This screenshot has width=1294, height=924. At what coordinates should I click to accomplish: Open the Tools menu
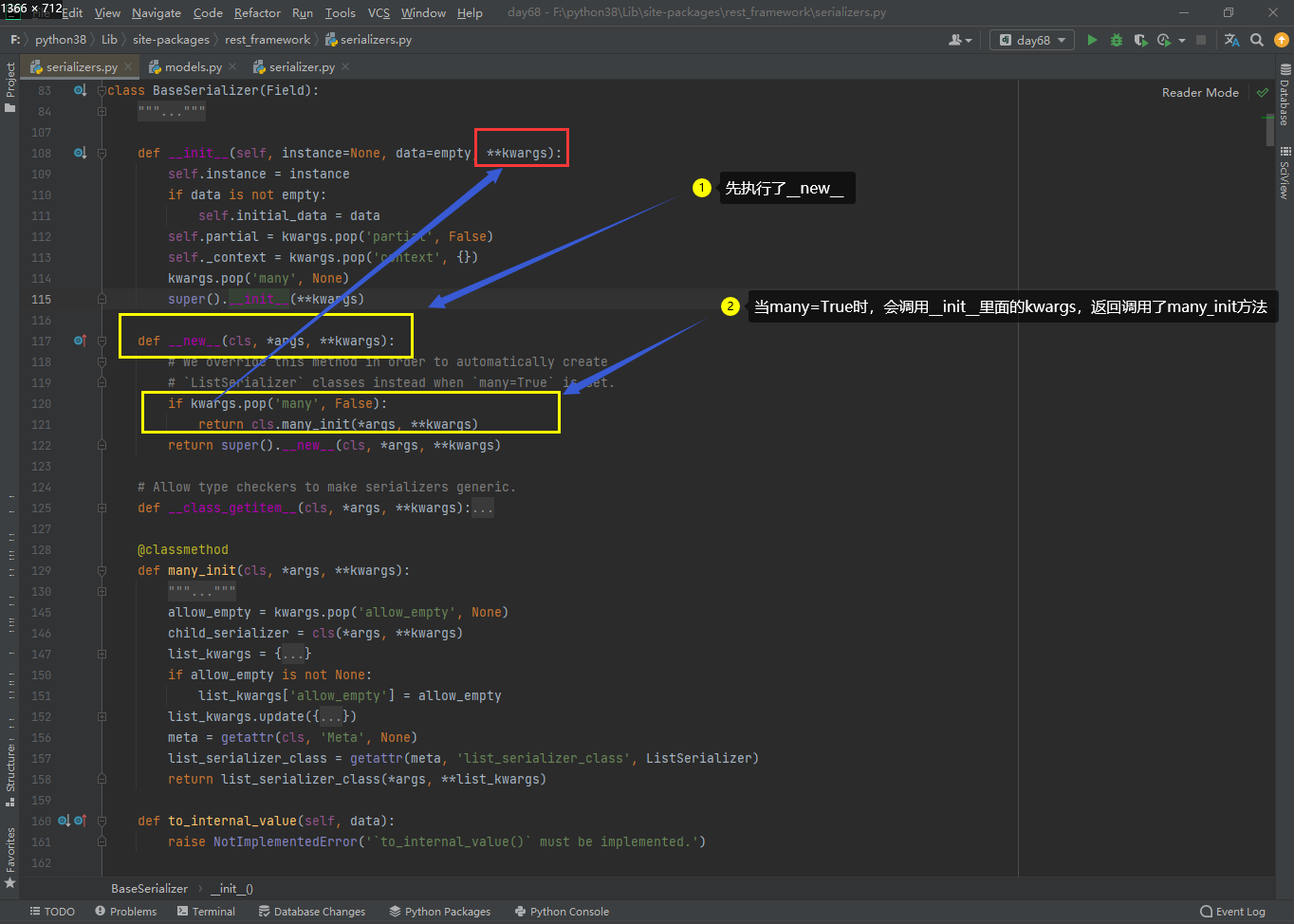pyautogui.click(x=340, y=12)
